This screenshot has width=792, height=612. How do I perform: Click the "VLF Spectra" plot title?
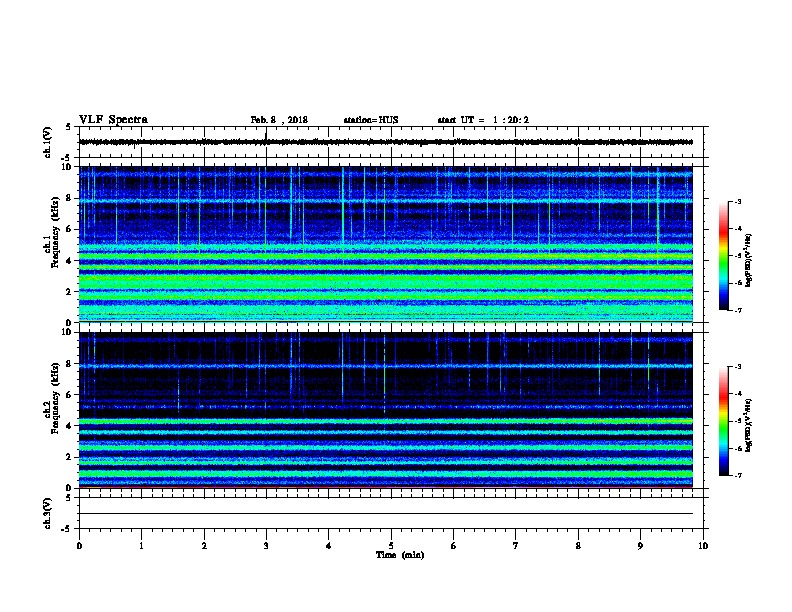(x=113, y=120)
